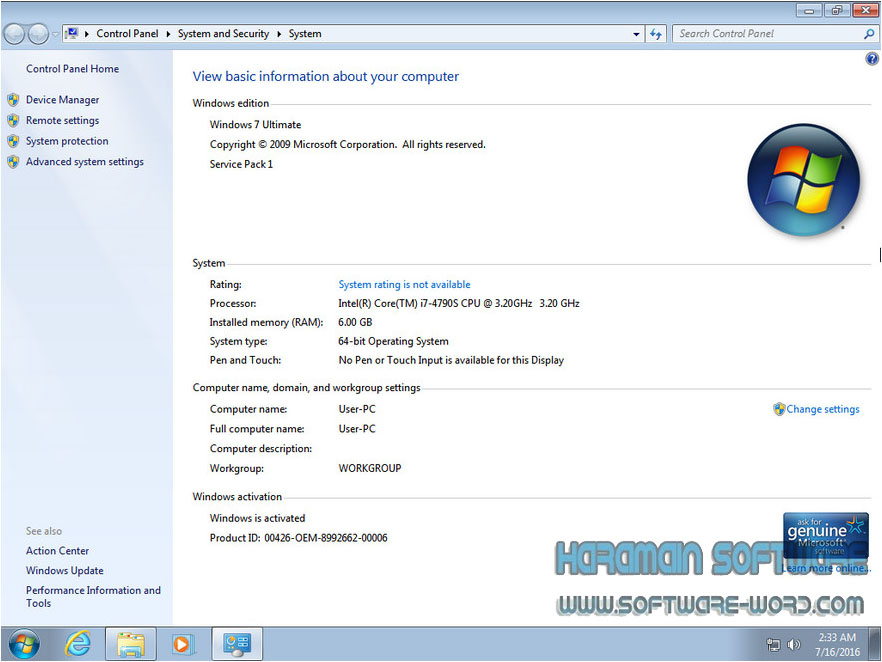Open Action Center under See also

coord(57,551)
